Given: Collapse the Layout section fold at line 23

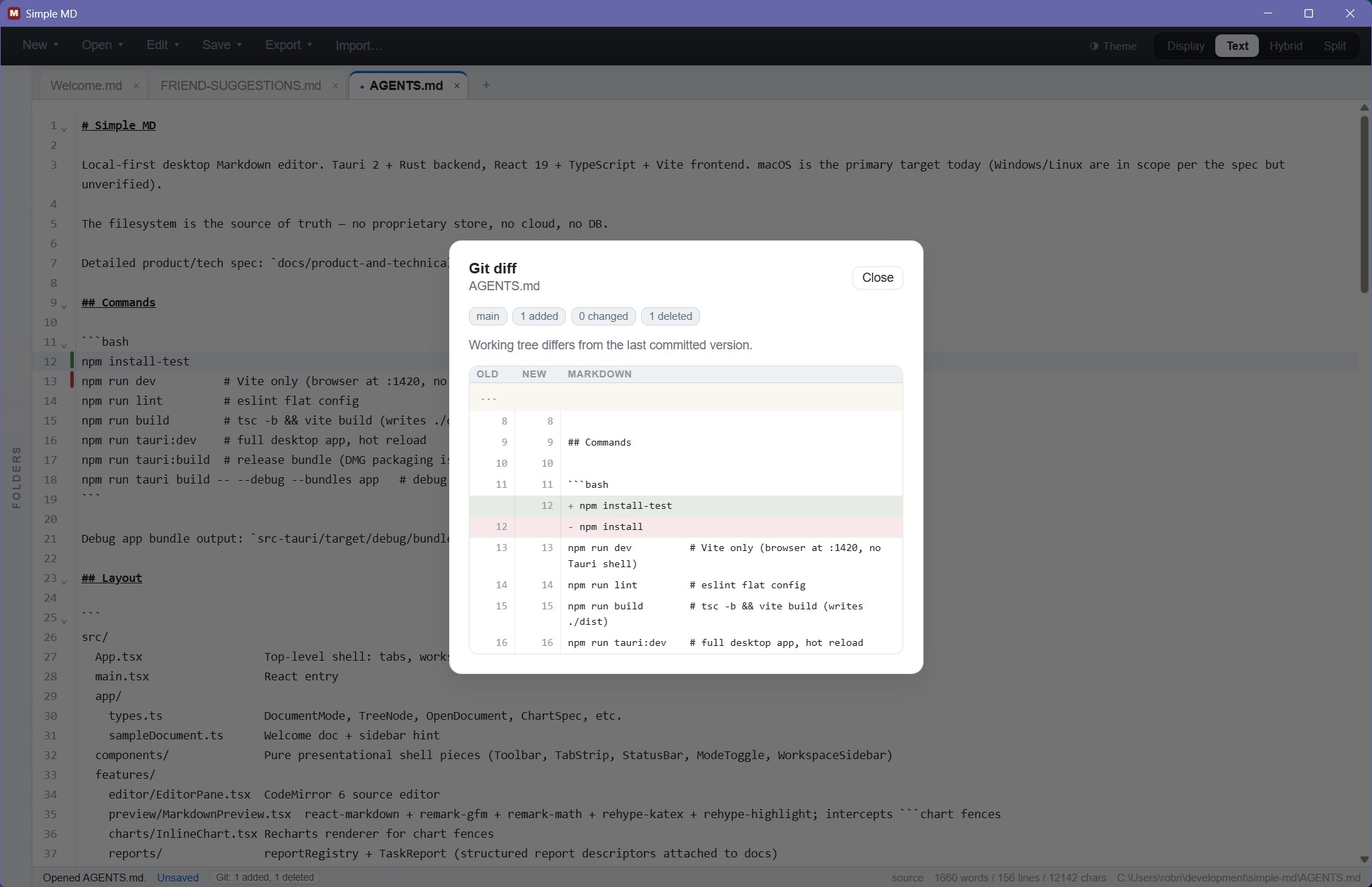Looking at the screenshot, I should pos(64,582).
